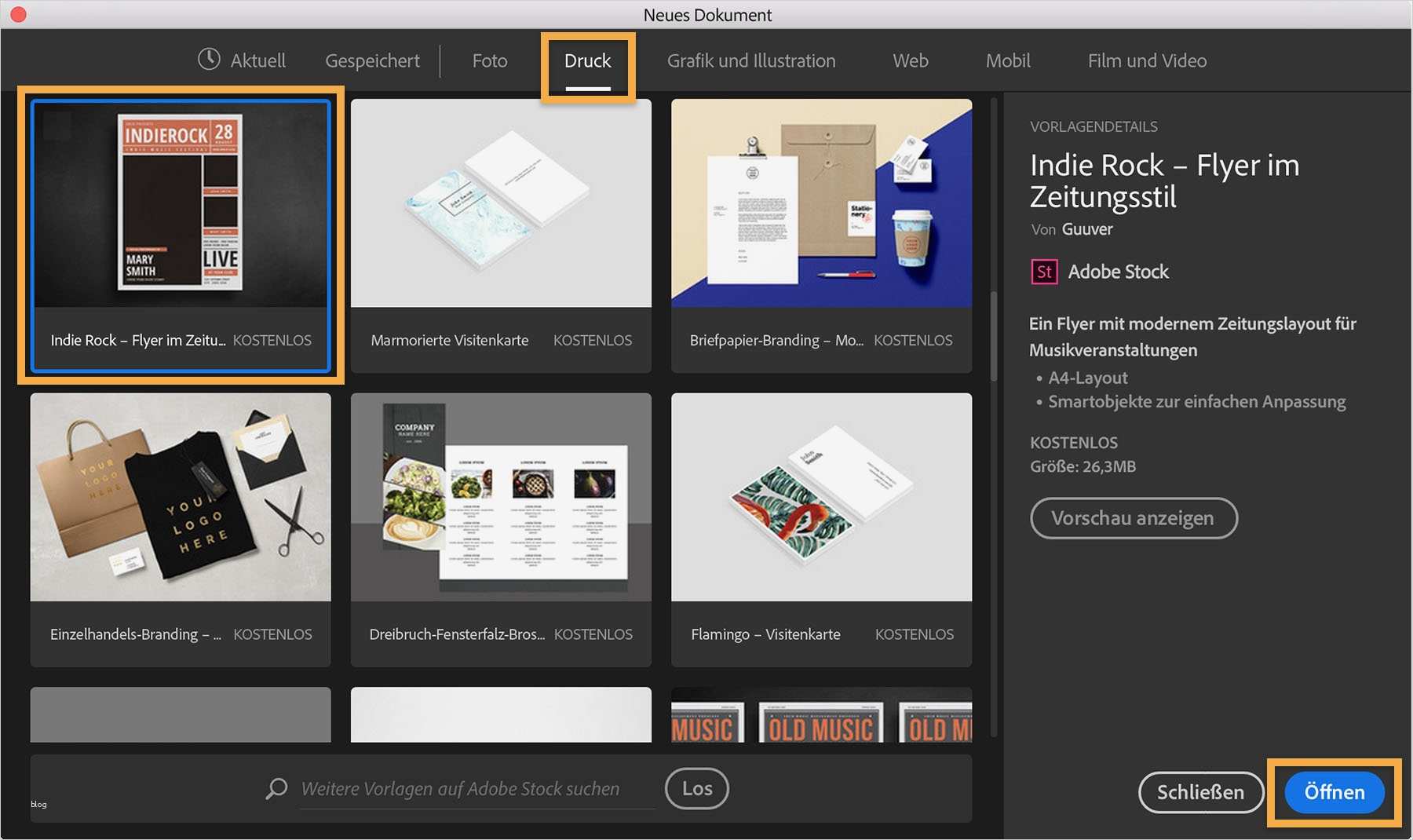Click the VORLAGENDETAILS header text
Viewport: 1413px width, 840px height.
click(1094, 126)
